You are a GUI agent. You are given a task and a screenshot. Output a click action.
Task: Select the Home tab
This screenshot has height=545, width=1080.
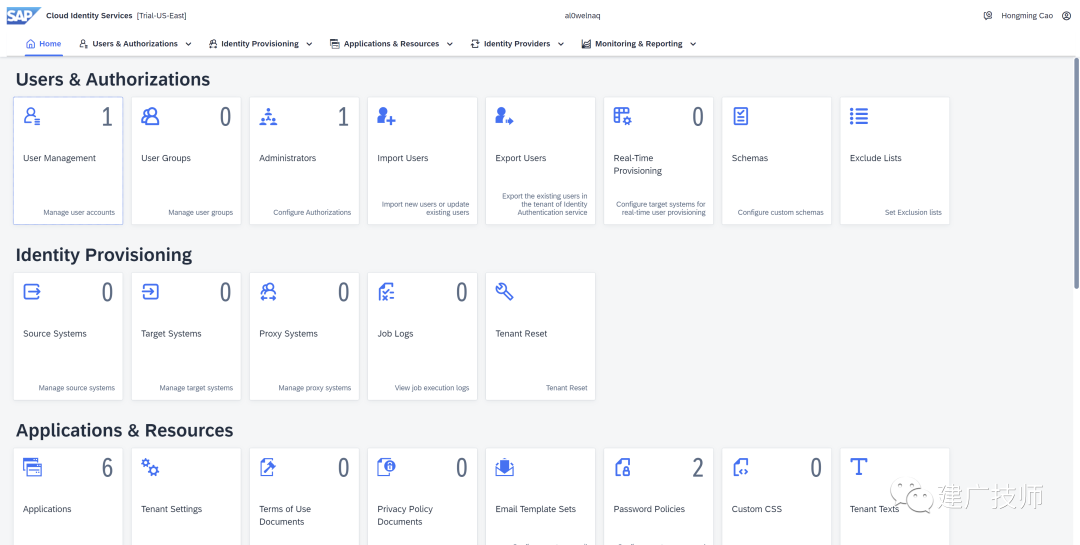coord(43,43)
